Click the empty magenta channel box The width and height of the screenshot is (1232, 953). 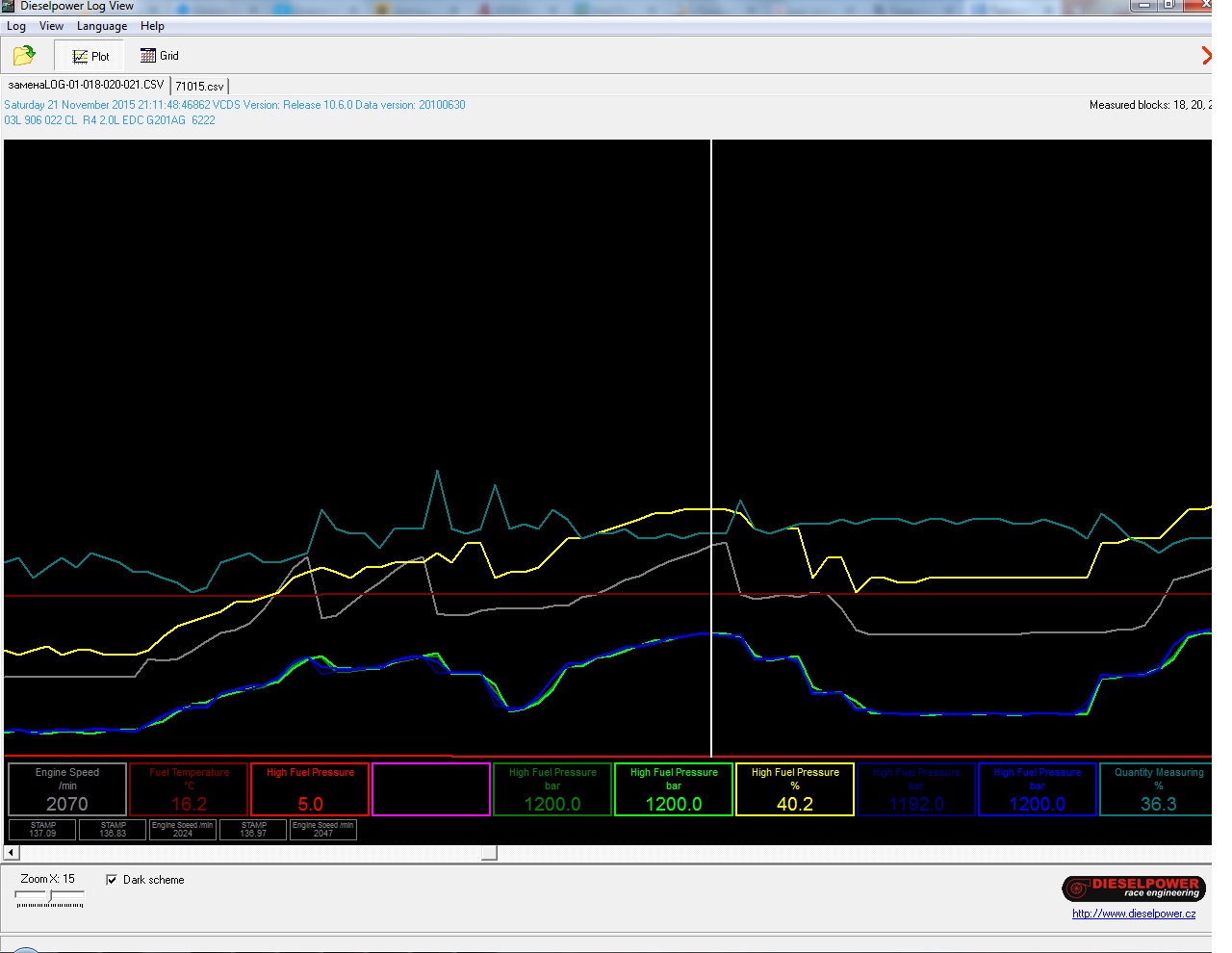coord(431,789)
